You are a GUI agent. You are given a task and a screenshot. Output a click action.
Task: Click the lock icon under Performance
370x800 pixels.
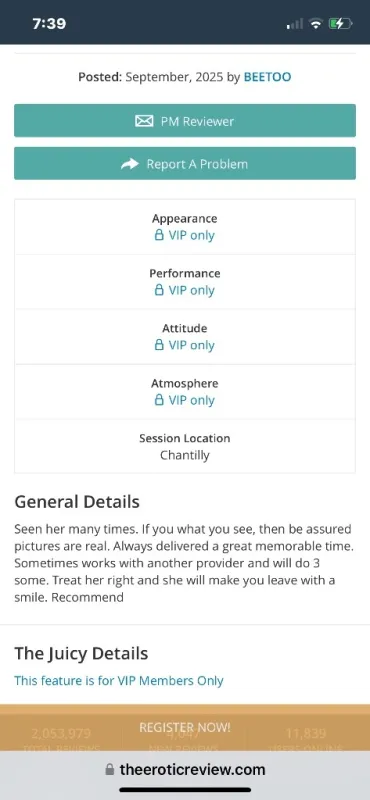coord(159,290)
